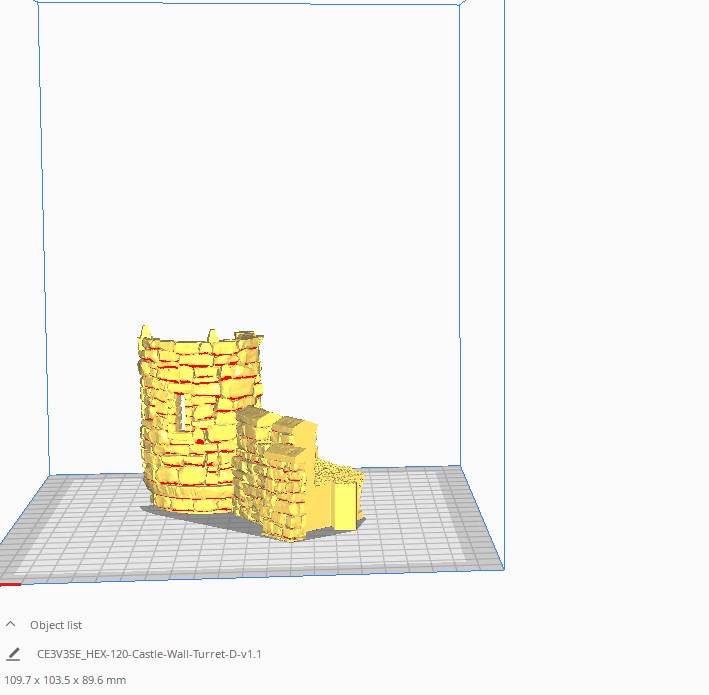Image resolution: width=709 pixels, height=695 pixels.
Task: Click empty grid area of the build plate
Action: coord(407,520)
